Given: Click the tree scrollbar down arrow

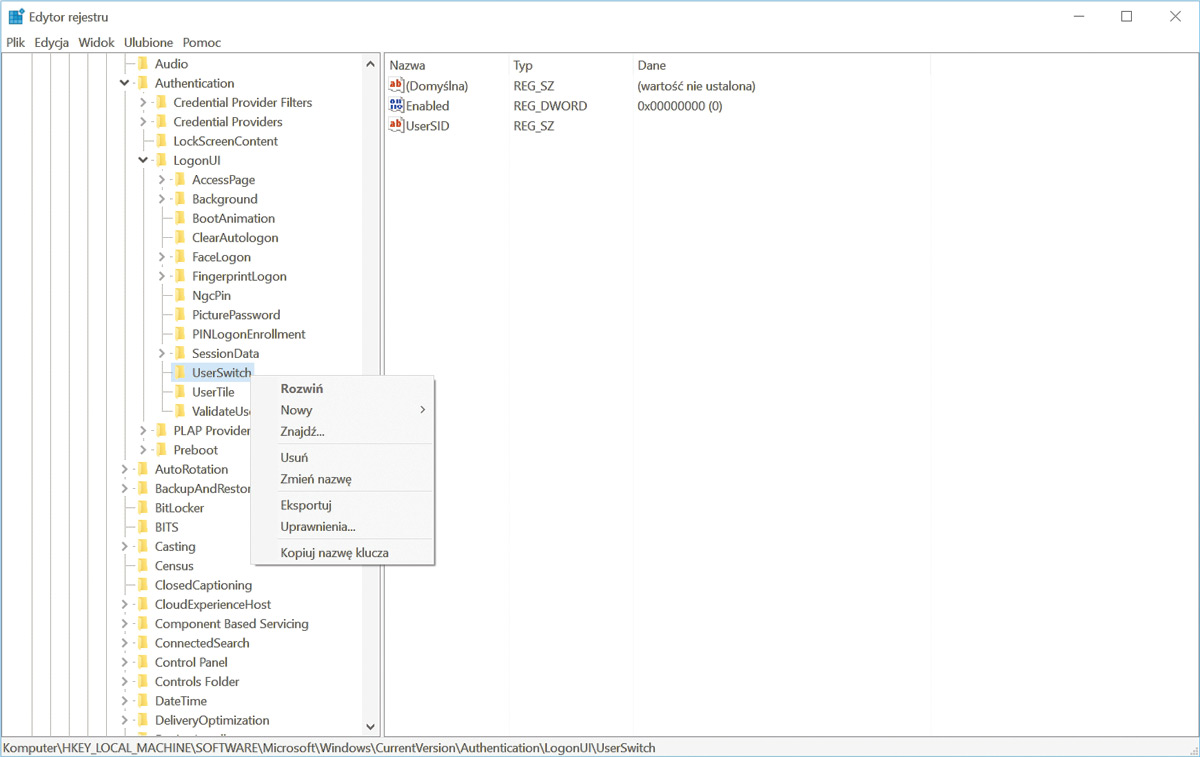Looking at the screenshot, I should pyautogui.click(x=371, y=727).
